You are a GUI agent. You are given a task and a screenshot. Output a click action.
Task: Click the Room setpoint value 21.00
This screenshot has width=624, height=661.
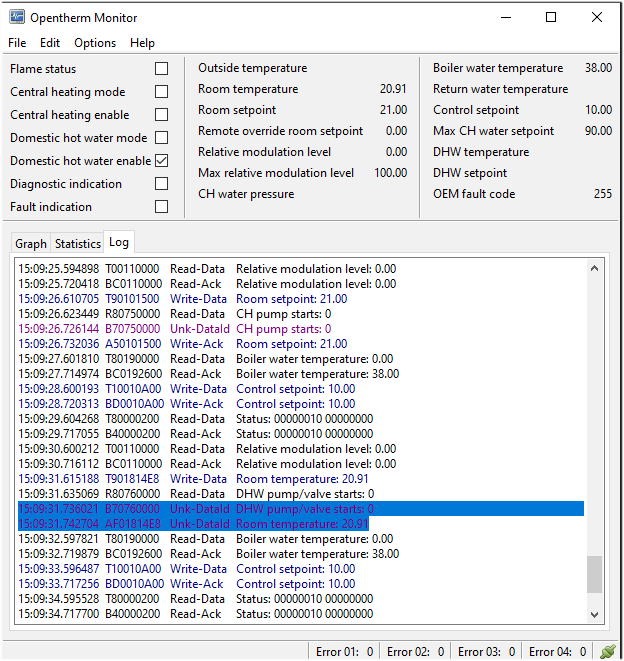coord(393,110)
